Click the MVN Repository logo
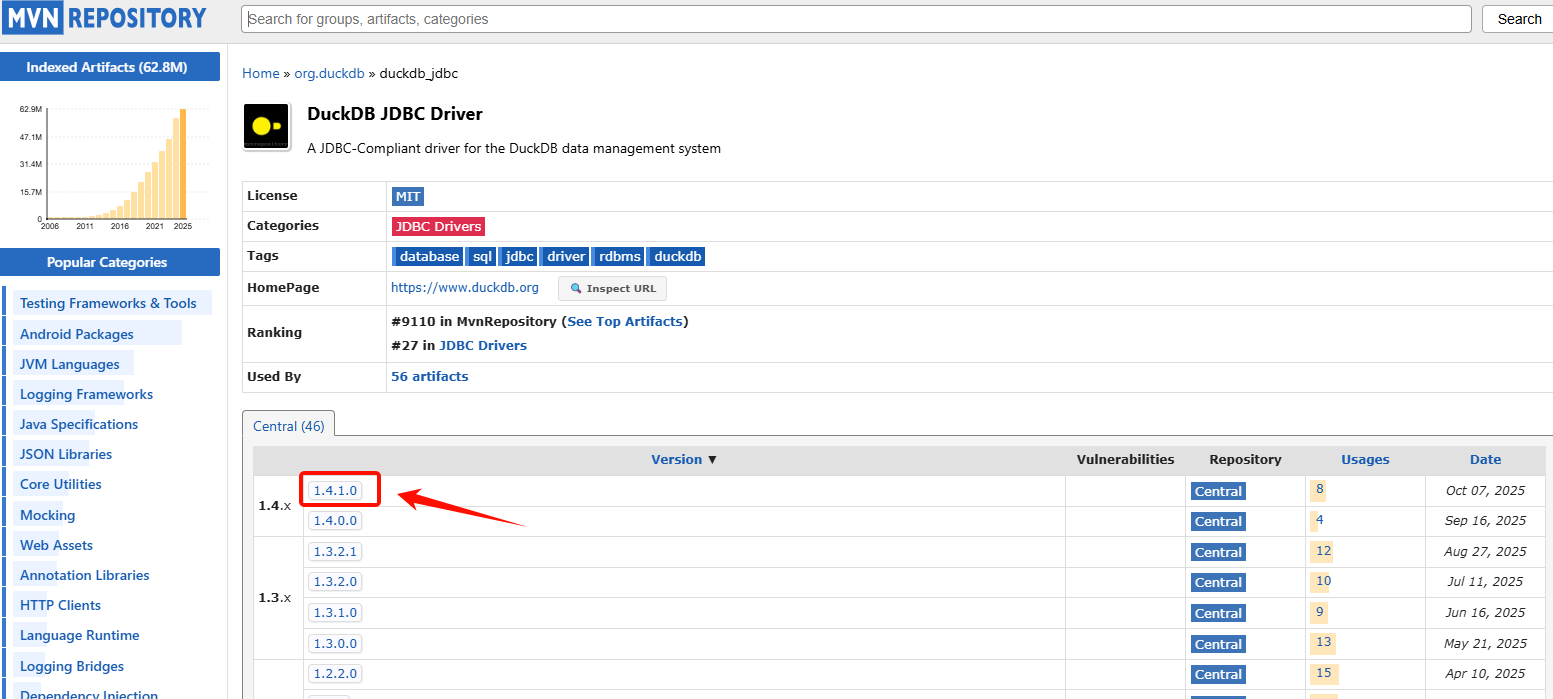Image resolution: width=1553 pixels, height=699 pixels. 105,18
